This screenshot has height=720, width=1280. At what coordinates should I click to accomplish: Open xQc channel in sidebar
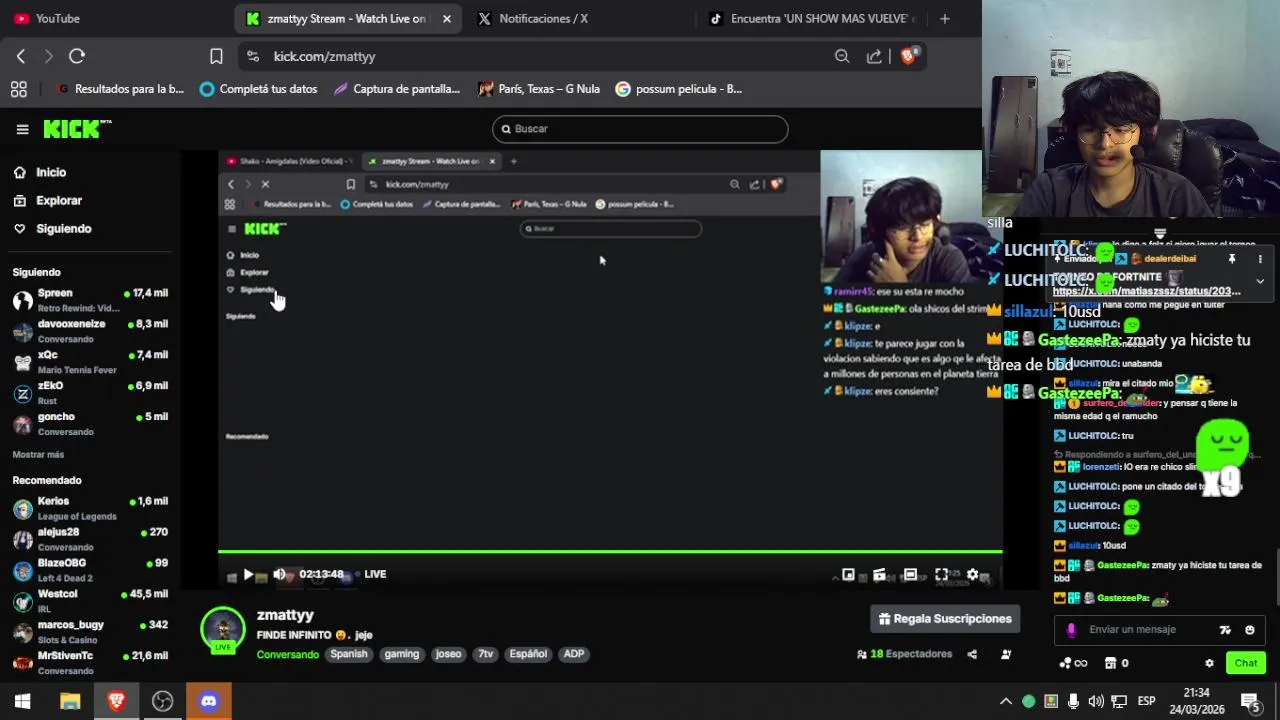[90, 362]
